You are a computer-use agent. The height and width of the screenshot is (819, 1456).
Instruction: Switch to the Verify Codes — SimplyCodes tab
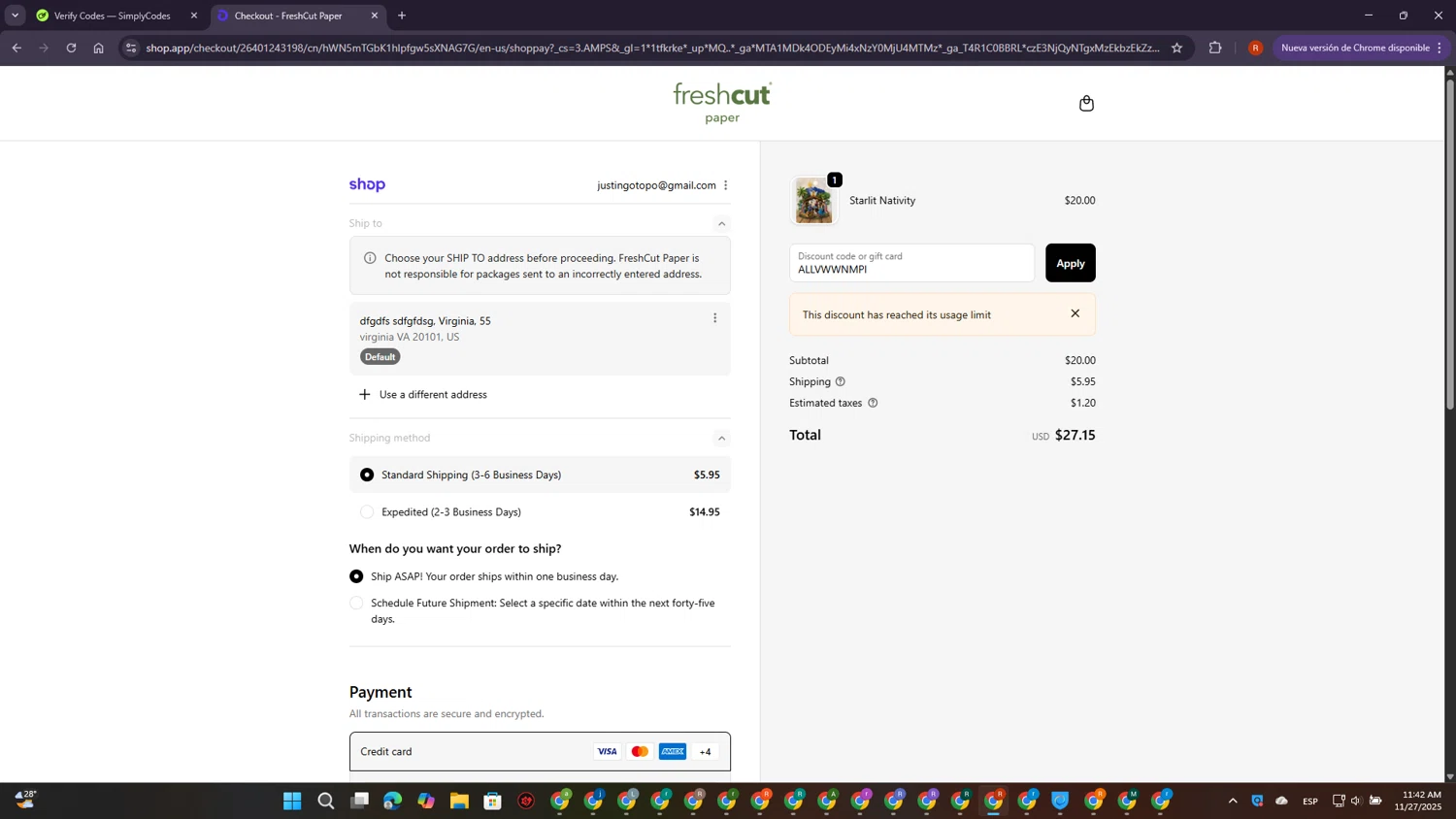112,16
